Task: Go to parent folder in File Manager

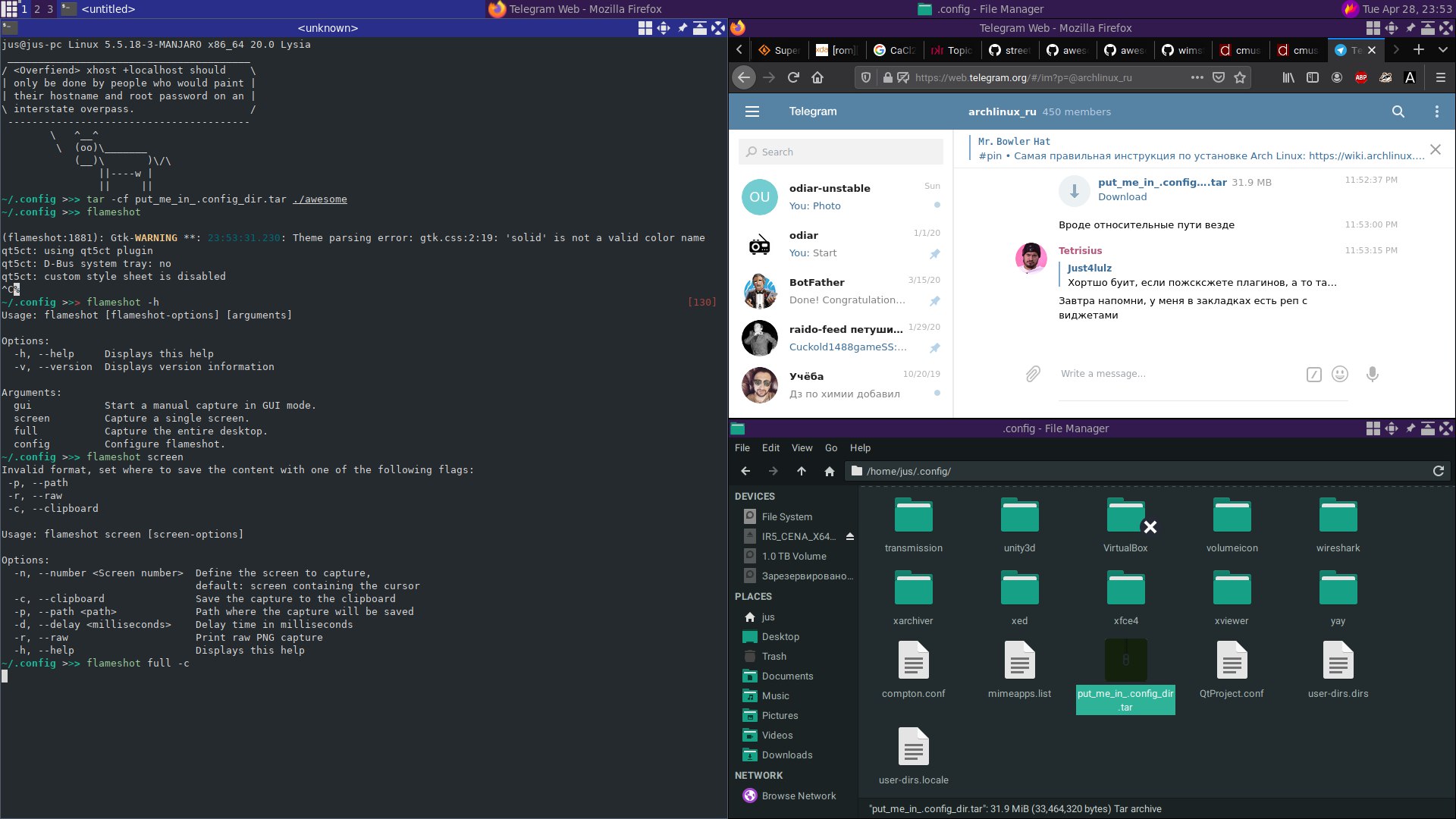Action: point(802,471)
